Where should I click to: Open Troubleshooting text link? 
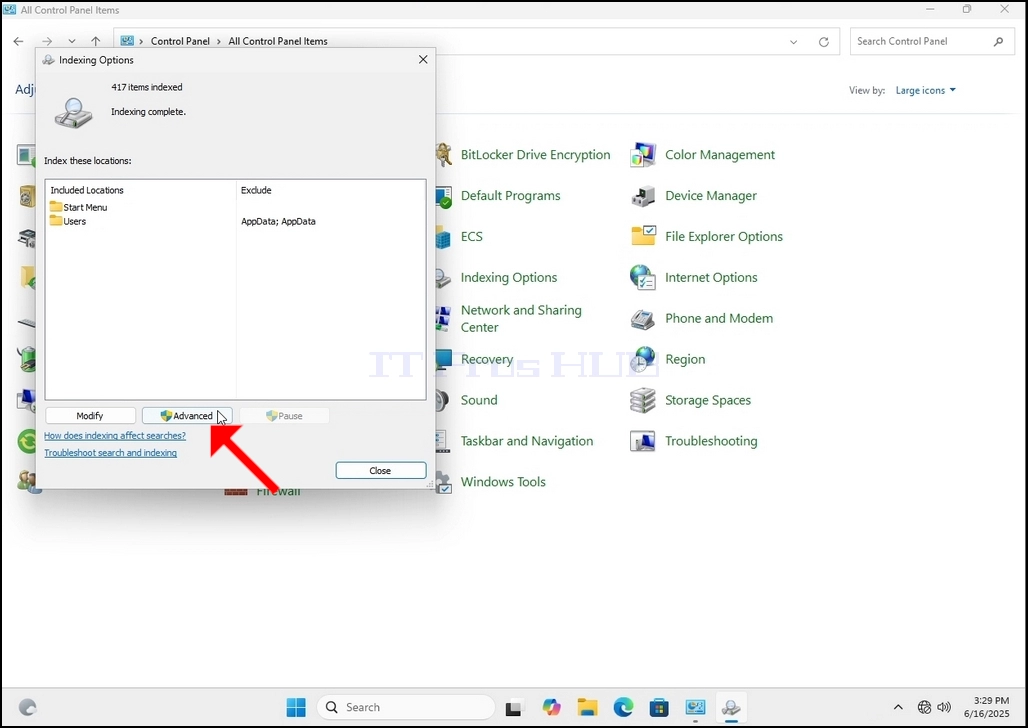pyautogui.click(x=711, y=441)
